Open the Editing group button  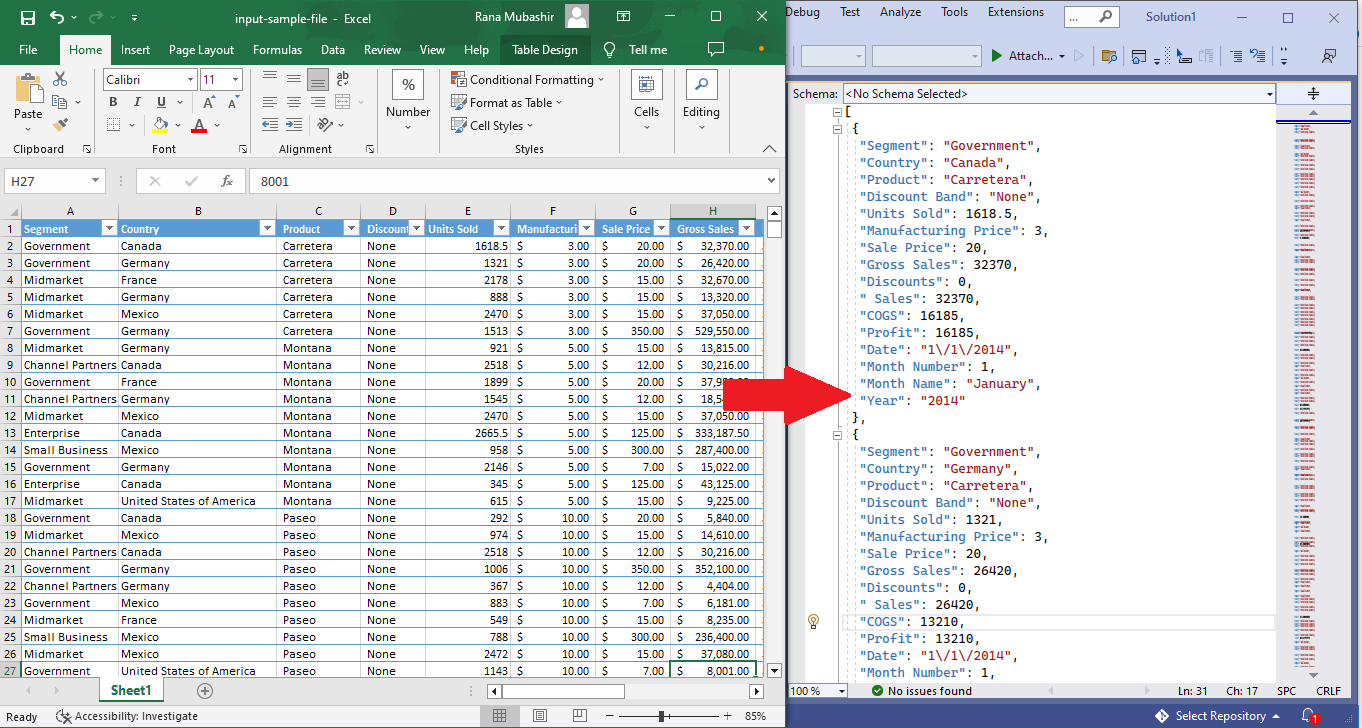click(x=701, y=100)
